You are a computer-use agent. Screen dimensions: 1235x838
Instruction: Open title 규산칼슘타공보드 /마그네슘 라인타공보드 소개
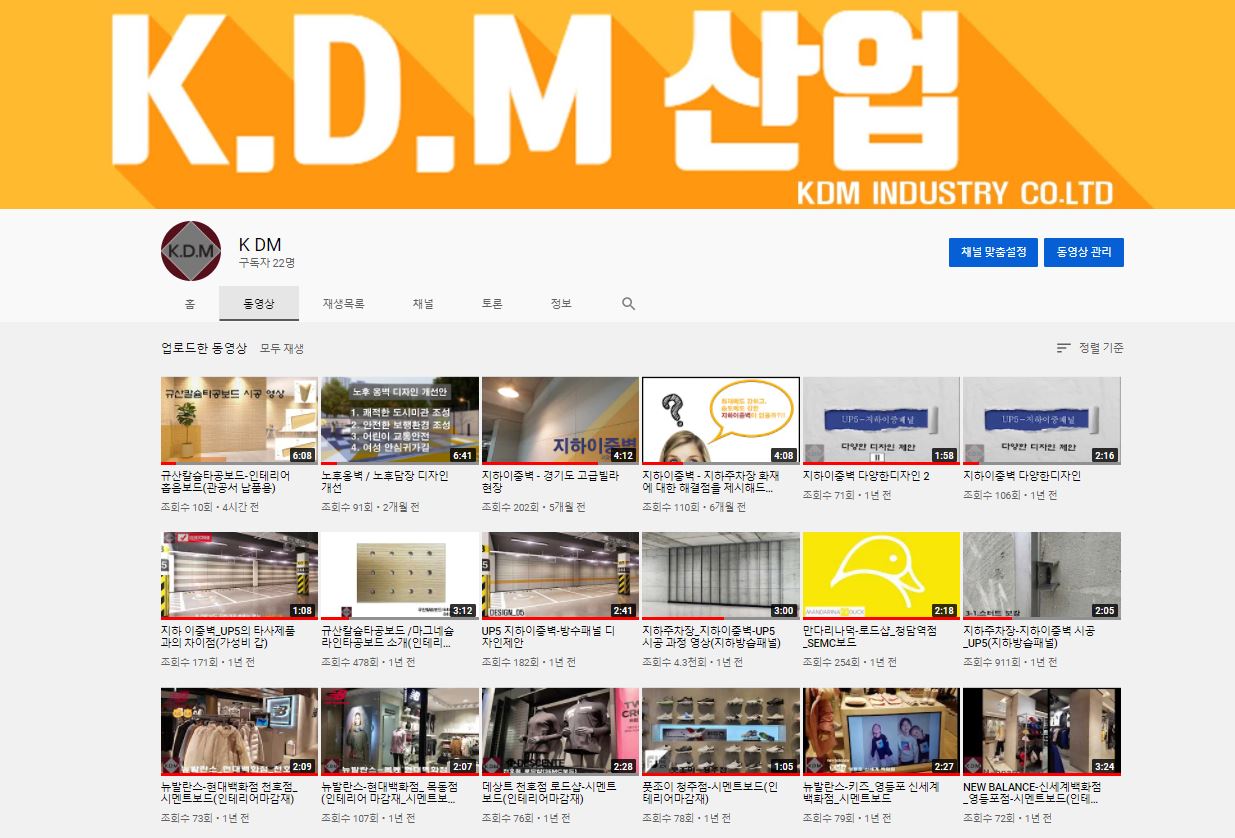coord(389,638)
